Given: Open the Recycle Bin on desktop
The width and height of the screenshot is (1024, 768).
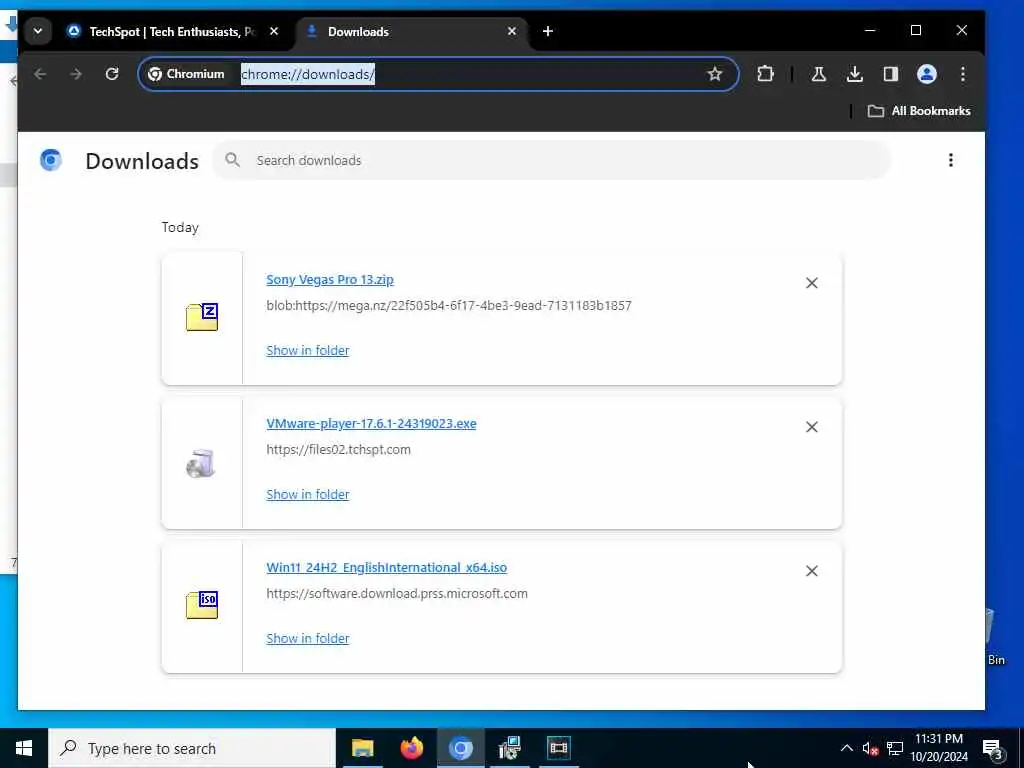Looking at the screenshot, I should (996, 637).
